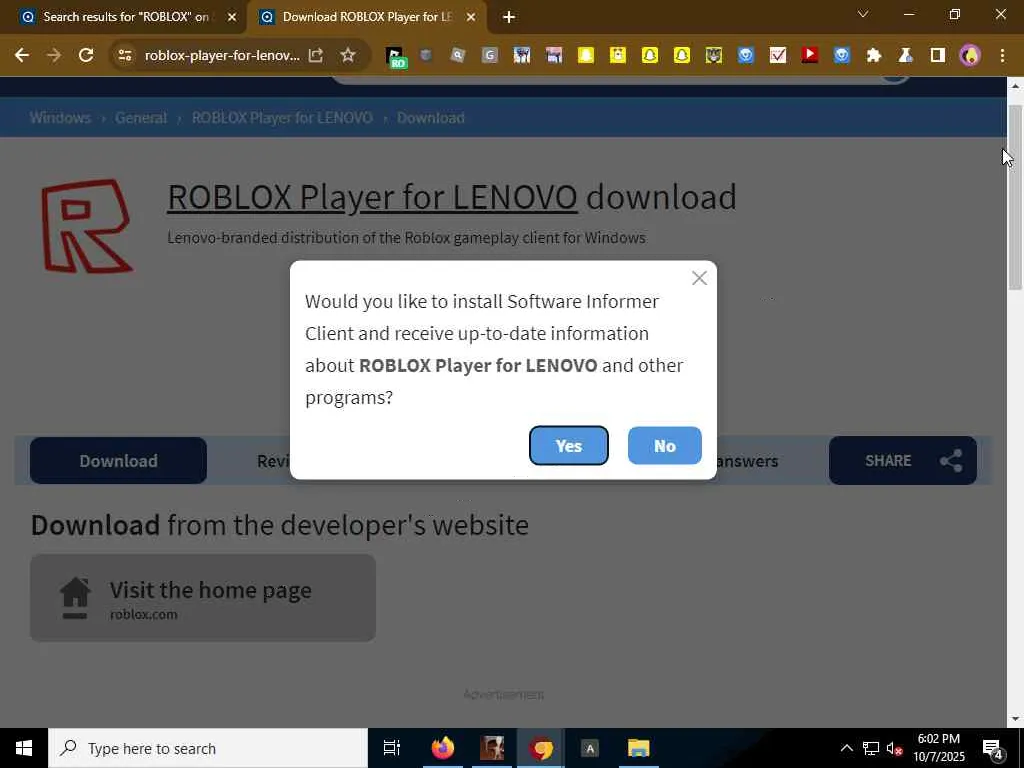The height and width of the screenshot is (768, 1024).
Task: Open the gray magnifier extension
Action: 458,56
